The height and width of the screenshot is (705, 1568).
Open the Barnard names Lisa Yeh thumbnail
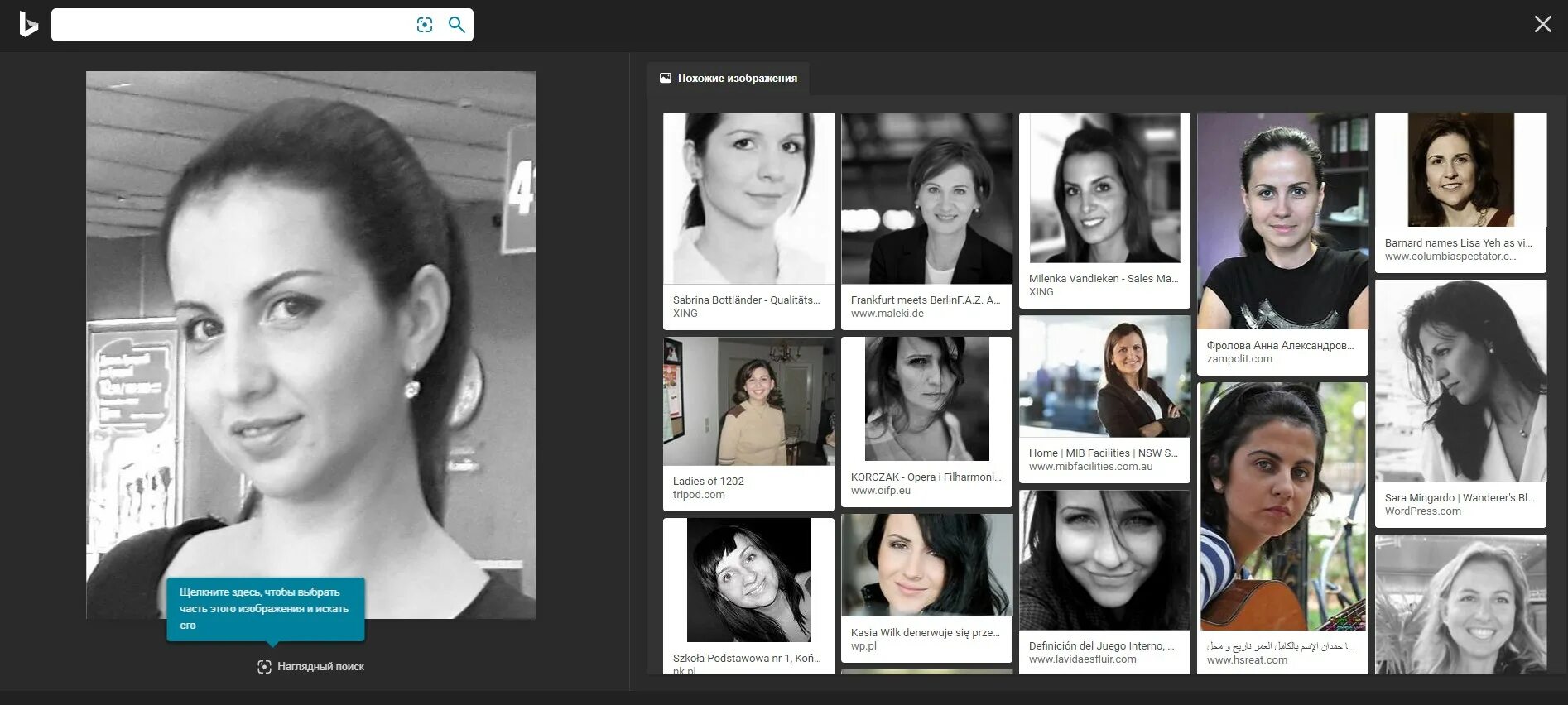1460,170
